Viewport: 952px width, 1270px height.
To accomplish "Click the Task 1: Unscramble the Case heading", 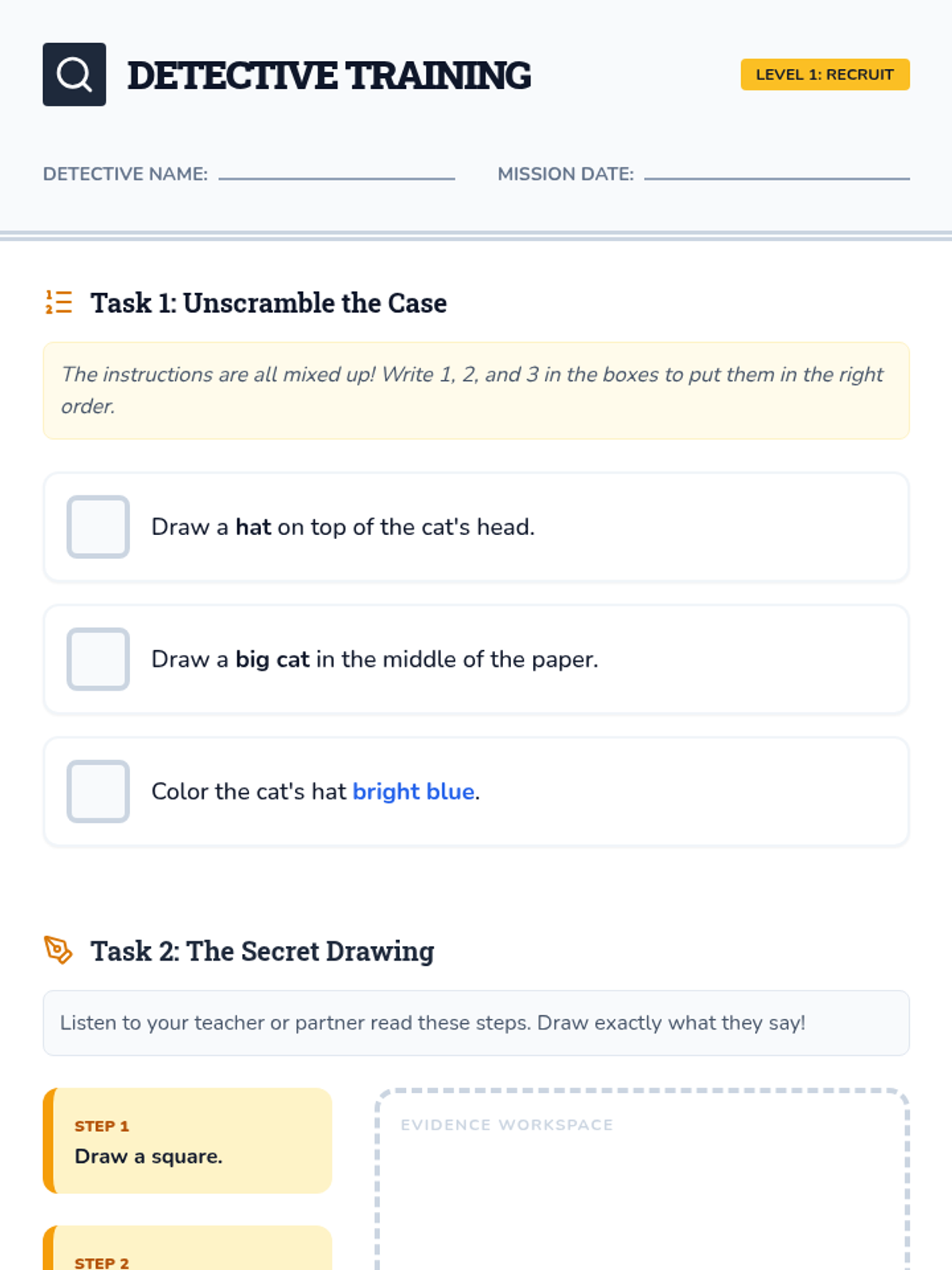I will [268, 303].
